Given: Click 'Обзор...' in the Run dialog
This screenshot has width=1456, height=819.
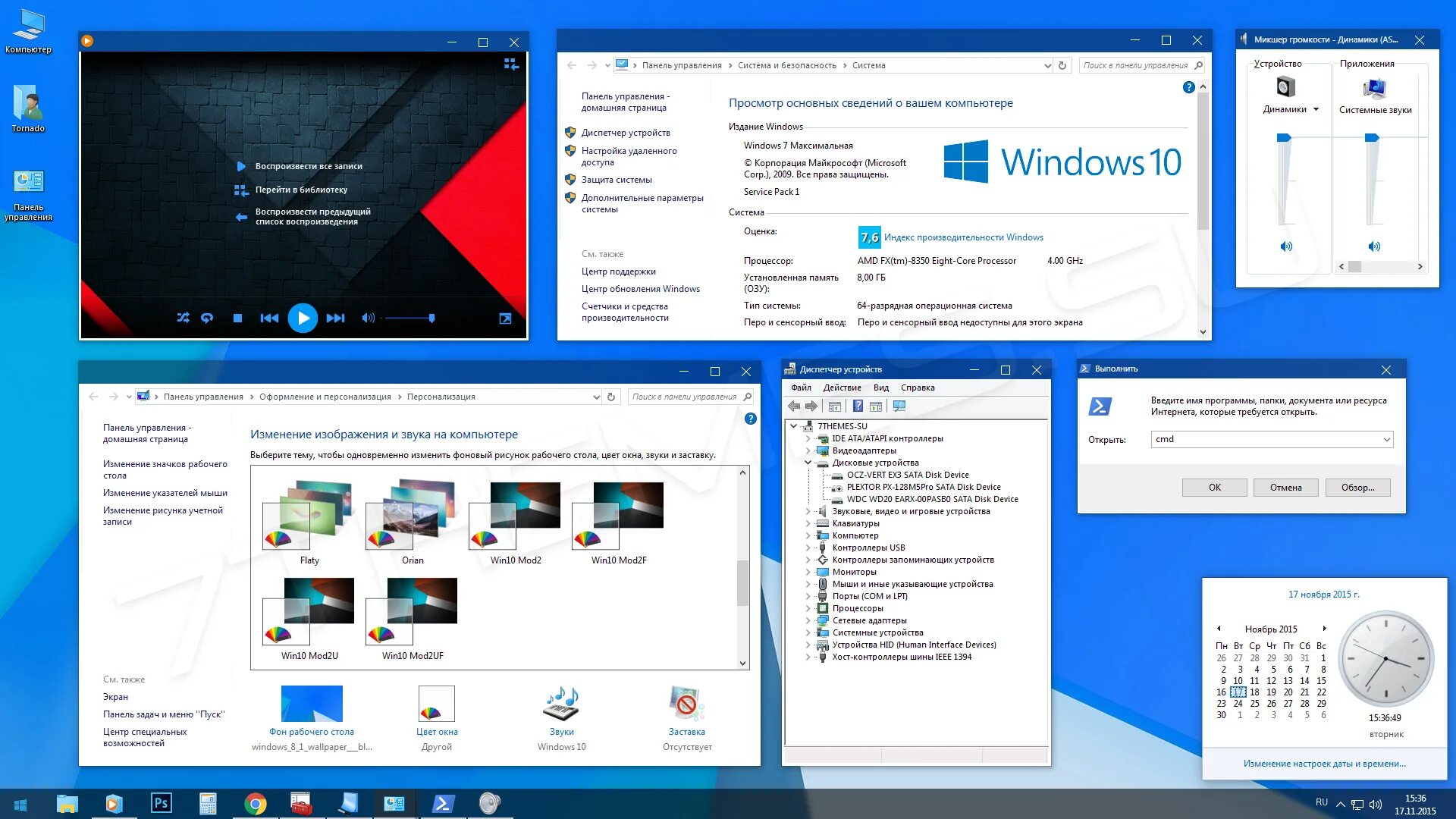Looking at the screenshot, I should pos(1357,488).
